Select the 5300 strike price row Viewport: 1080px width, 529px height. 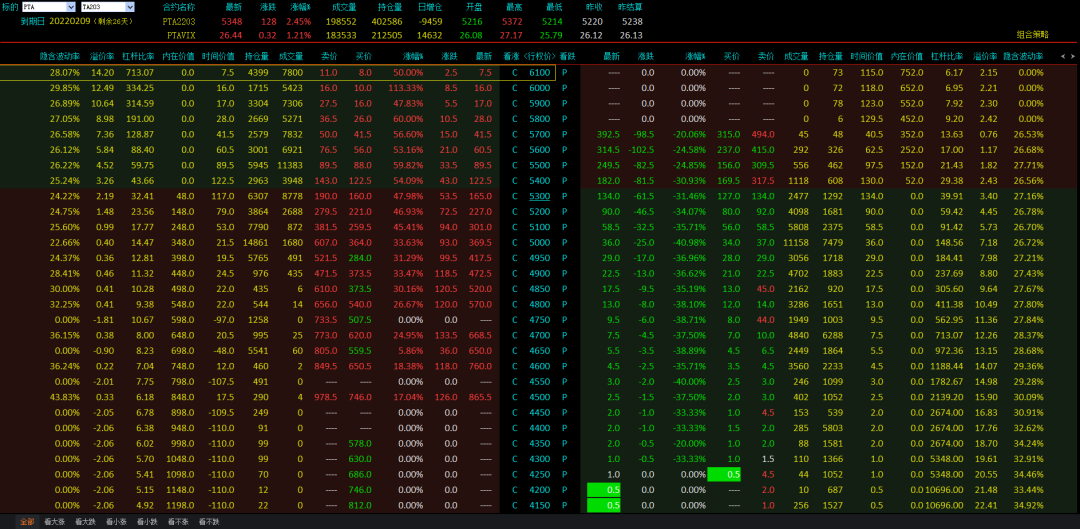[x=539, y=196]
